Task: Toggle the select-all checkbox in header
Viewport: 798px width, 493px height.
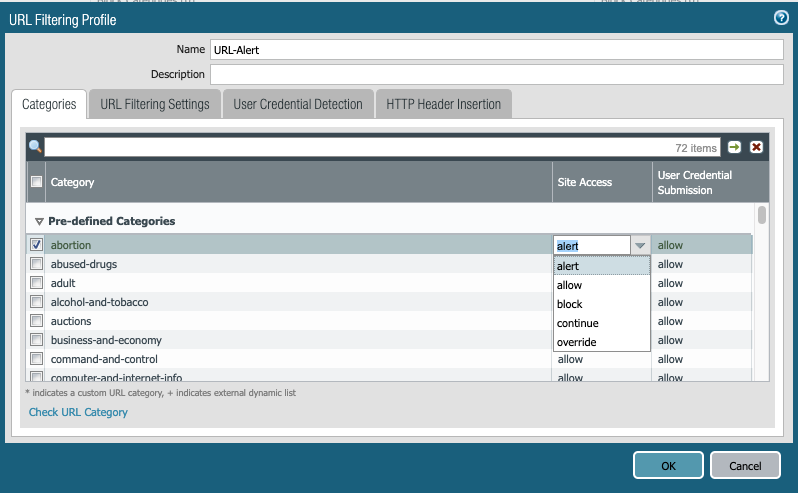Action: click(37, 182)
